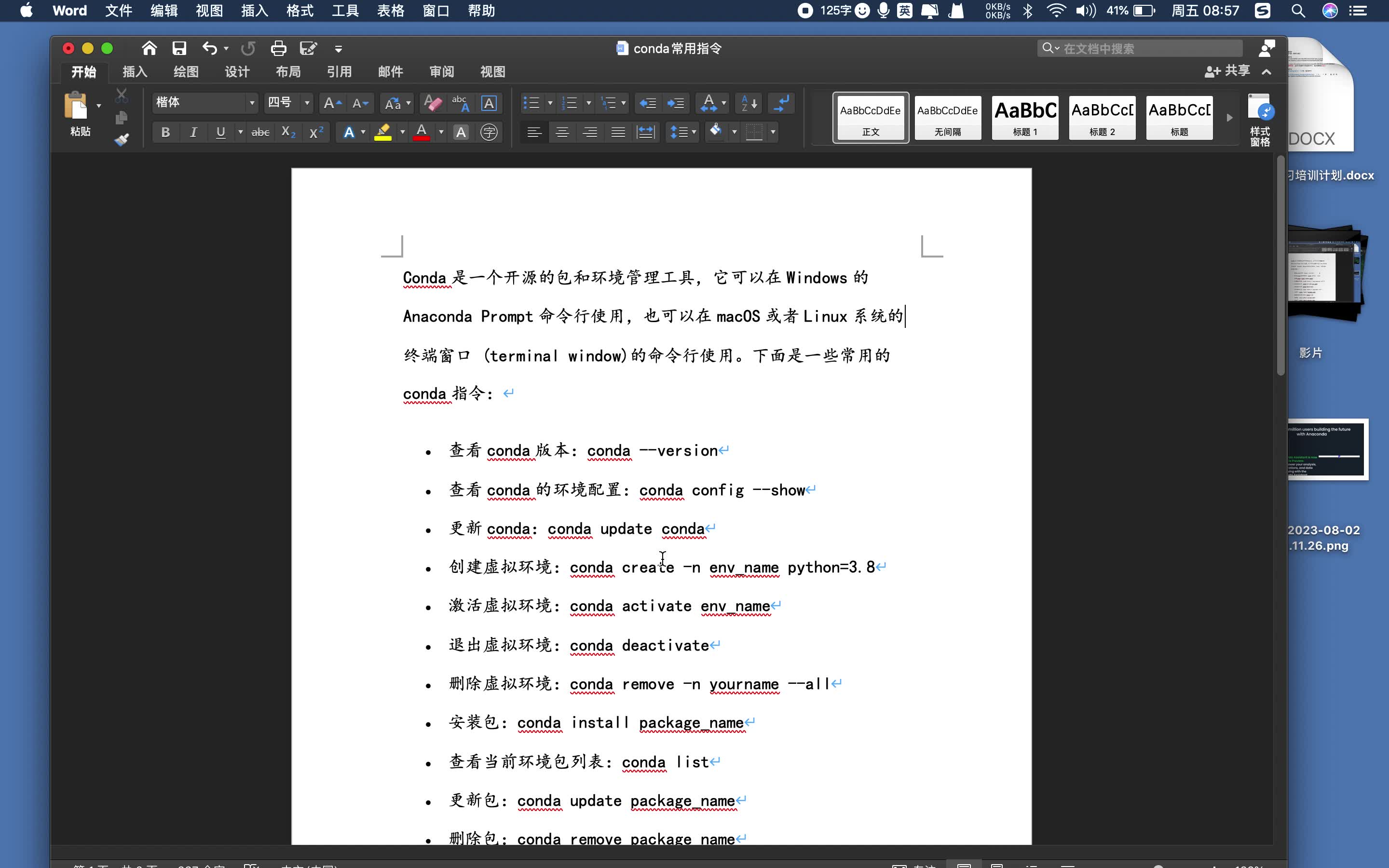Toggle bold formatting
This screenshot has width=1389, height=868.
165,132
